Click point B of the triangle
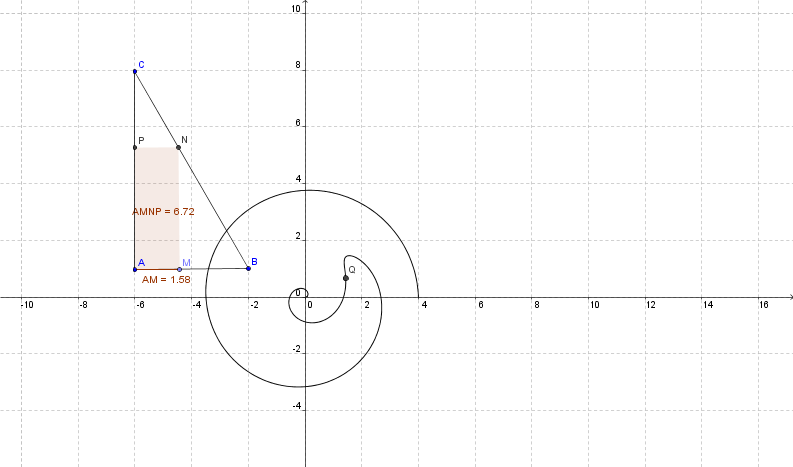The height and width of the screenshot is (467, 793). [248, 268]
